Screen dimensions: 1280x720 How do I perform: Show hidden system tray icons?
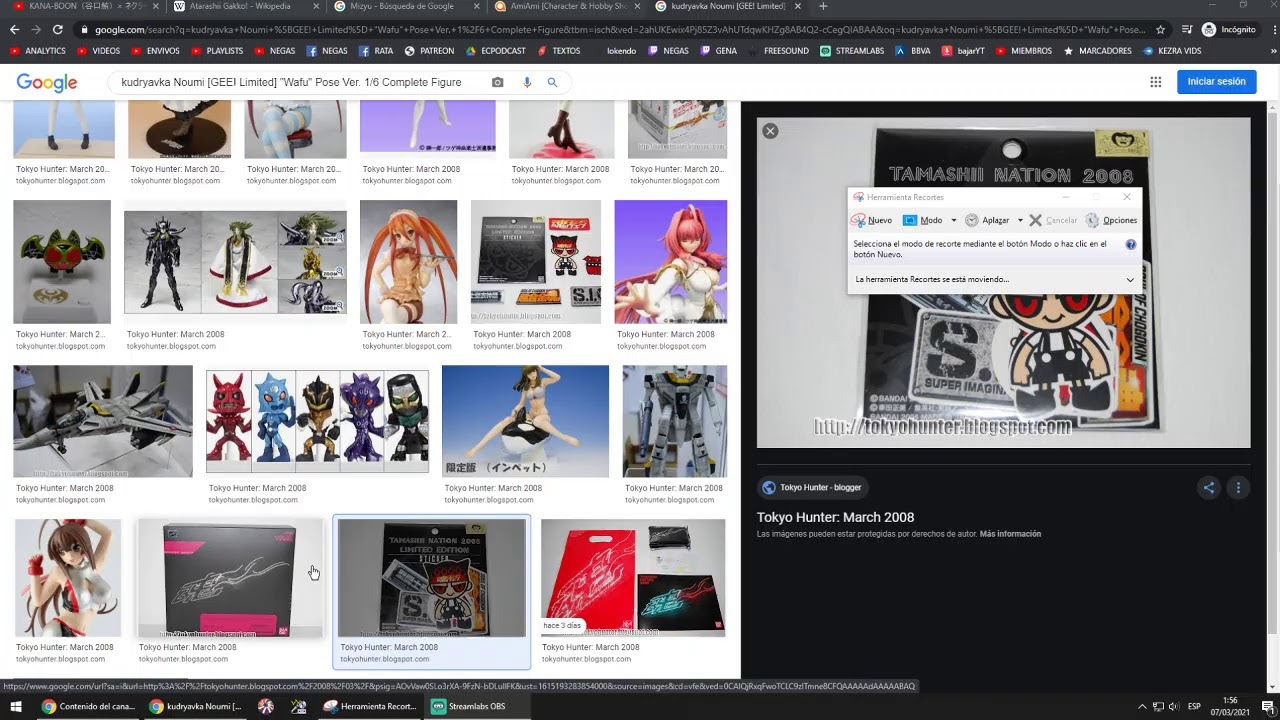[x=1142, y=706]
